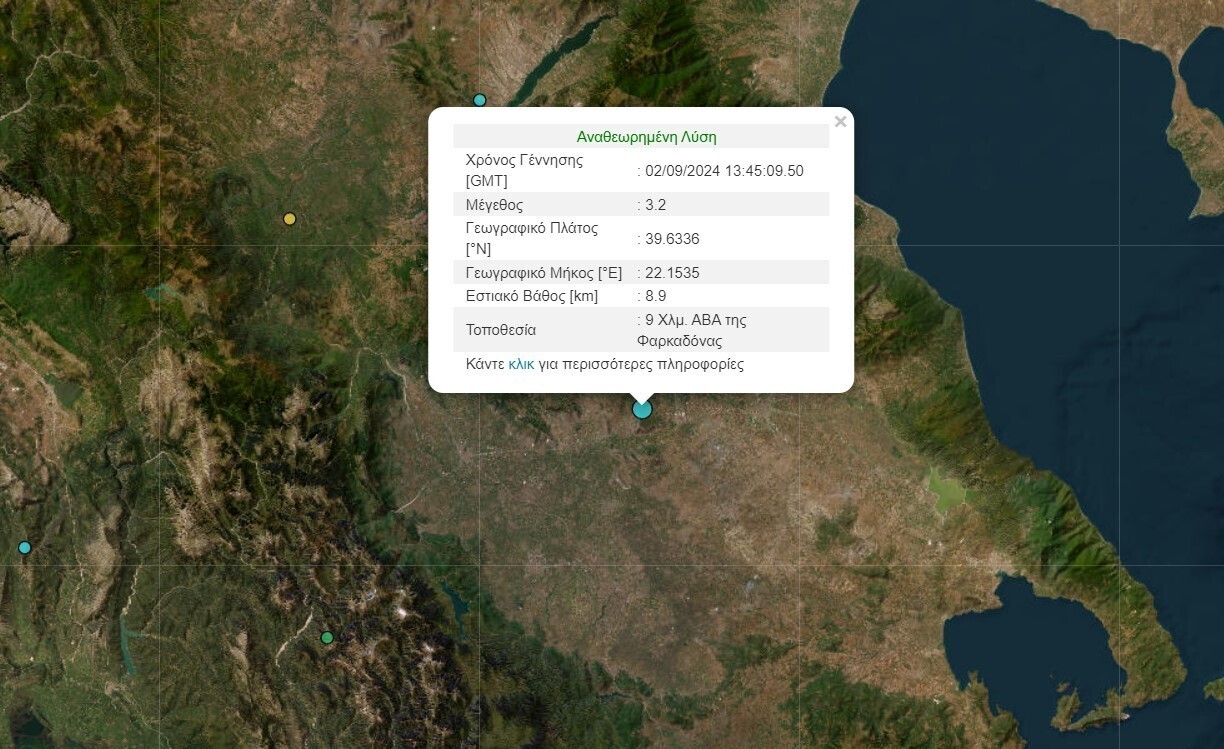The width and height of the screenshot is (1224, 749).
Task: Click the green earthquake marker on map
Action: pyautogui.click(x=327, y=637)
